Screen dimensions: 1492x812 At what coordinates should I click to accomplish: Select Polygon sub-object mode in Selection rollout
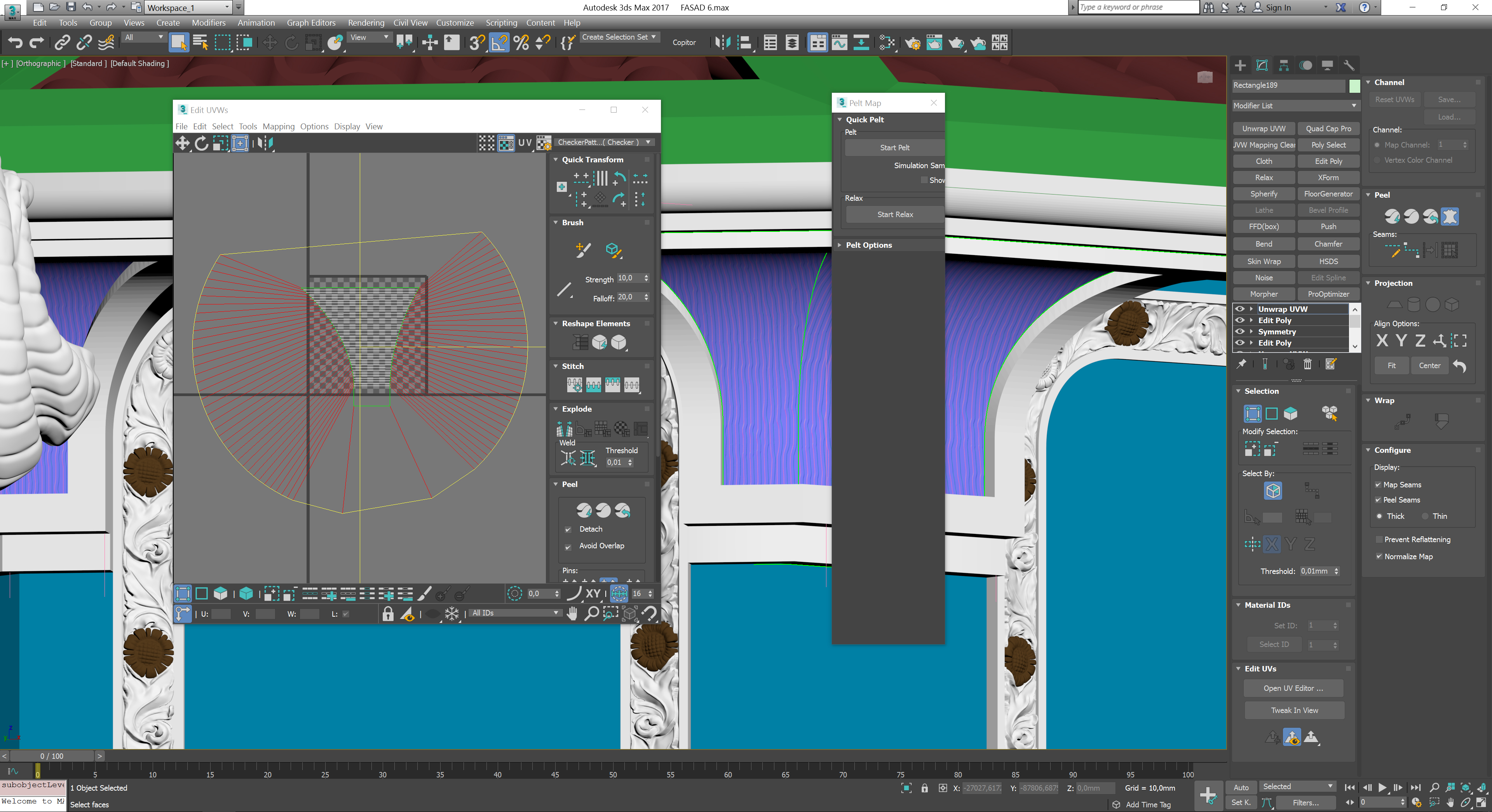(1290, 413)
